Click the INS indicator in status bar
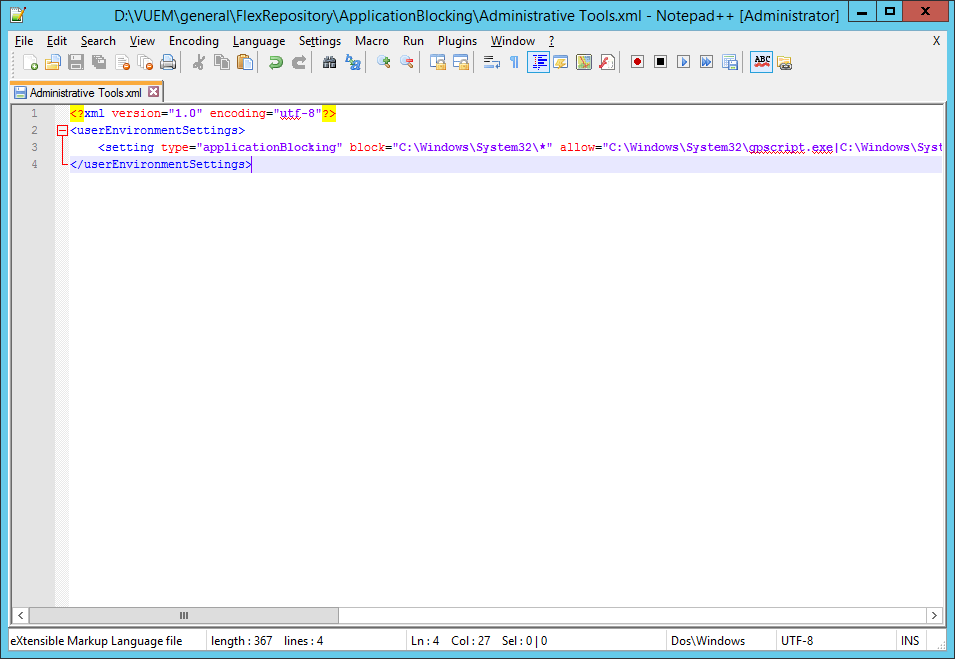Viewport: 955px width, 659px height. pyautogui.click(x=910, y=641)
